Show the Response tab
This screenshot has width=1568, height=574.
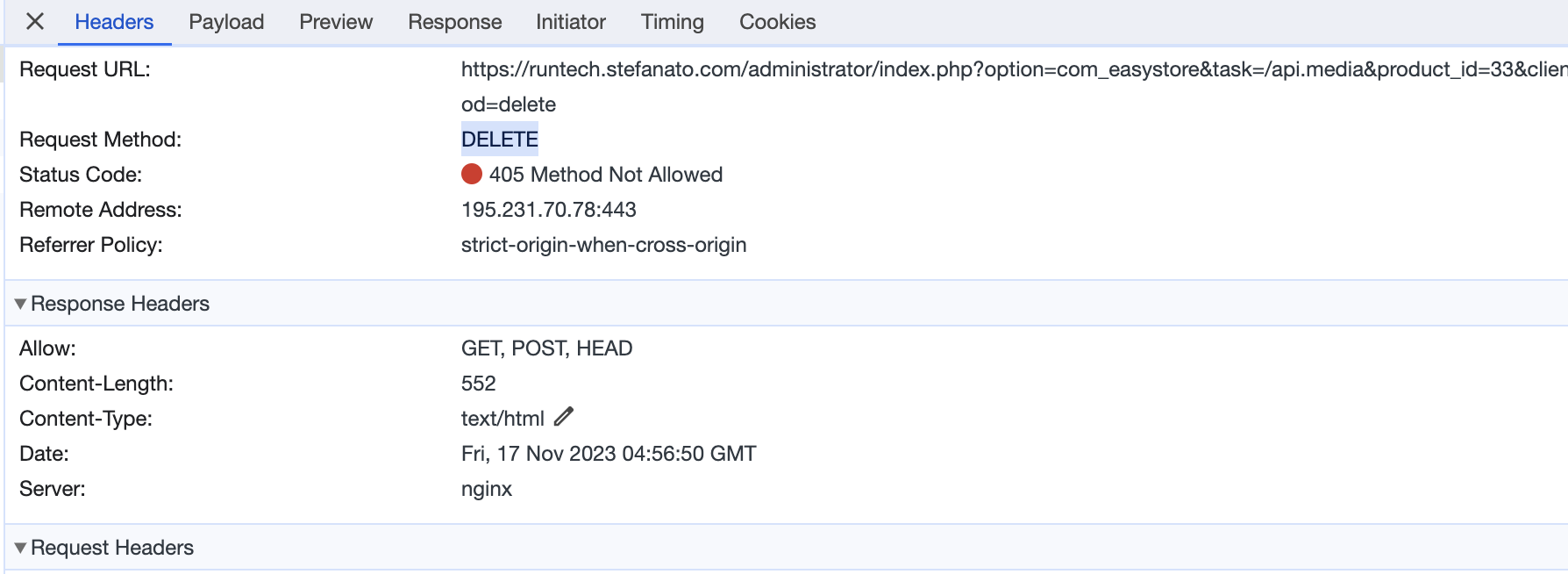[454, 22]
